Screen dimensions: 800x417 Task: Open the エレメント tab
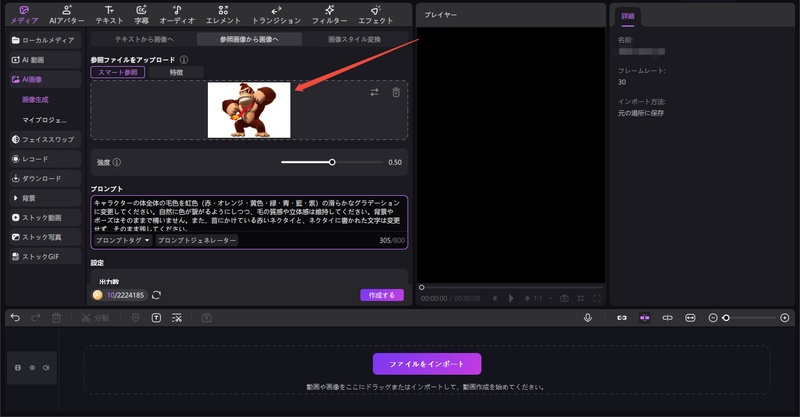pyautogui.click(x=223, y=15)
